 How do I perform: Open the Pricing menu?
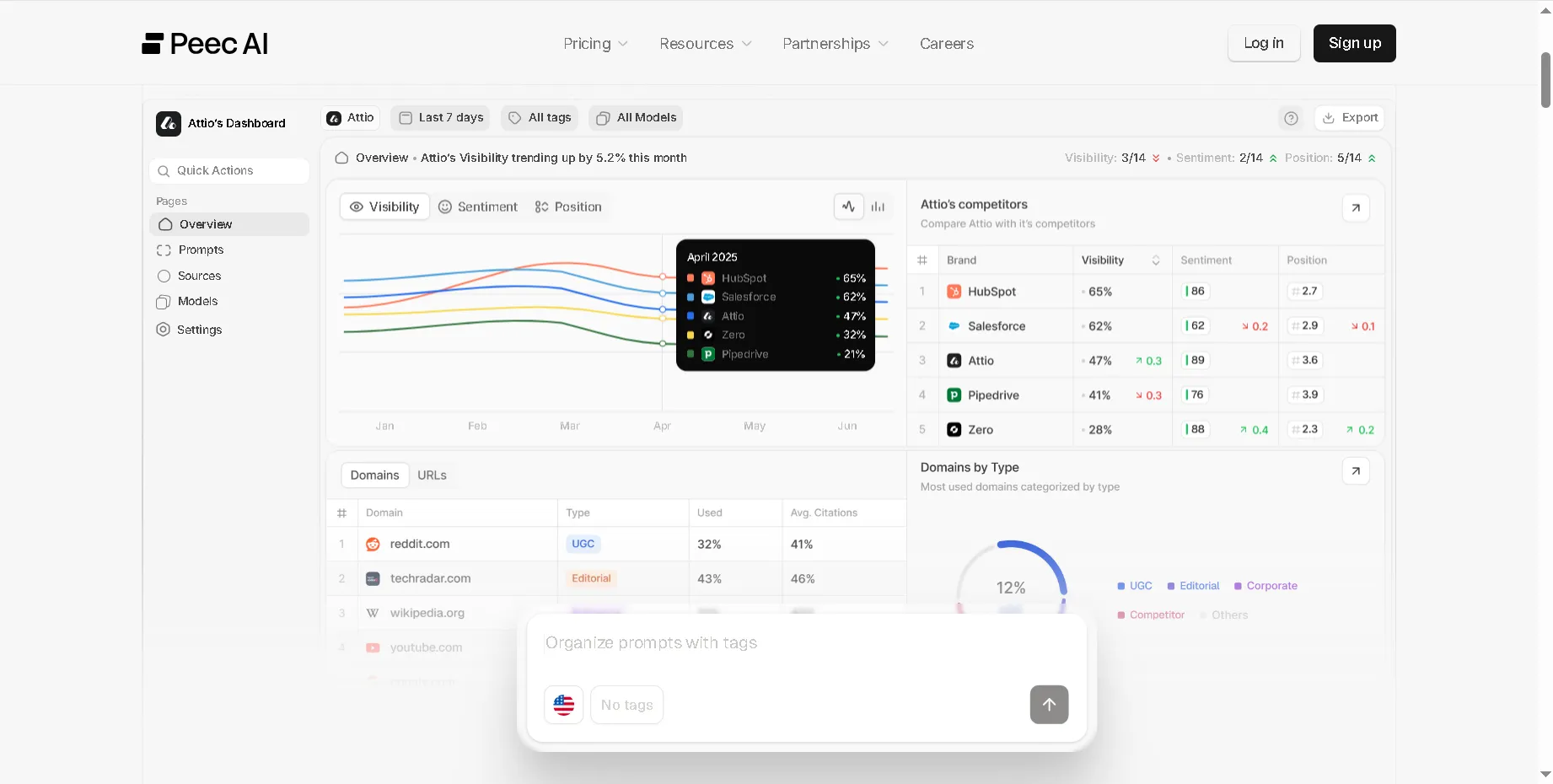click(595, 44)
